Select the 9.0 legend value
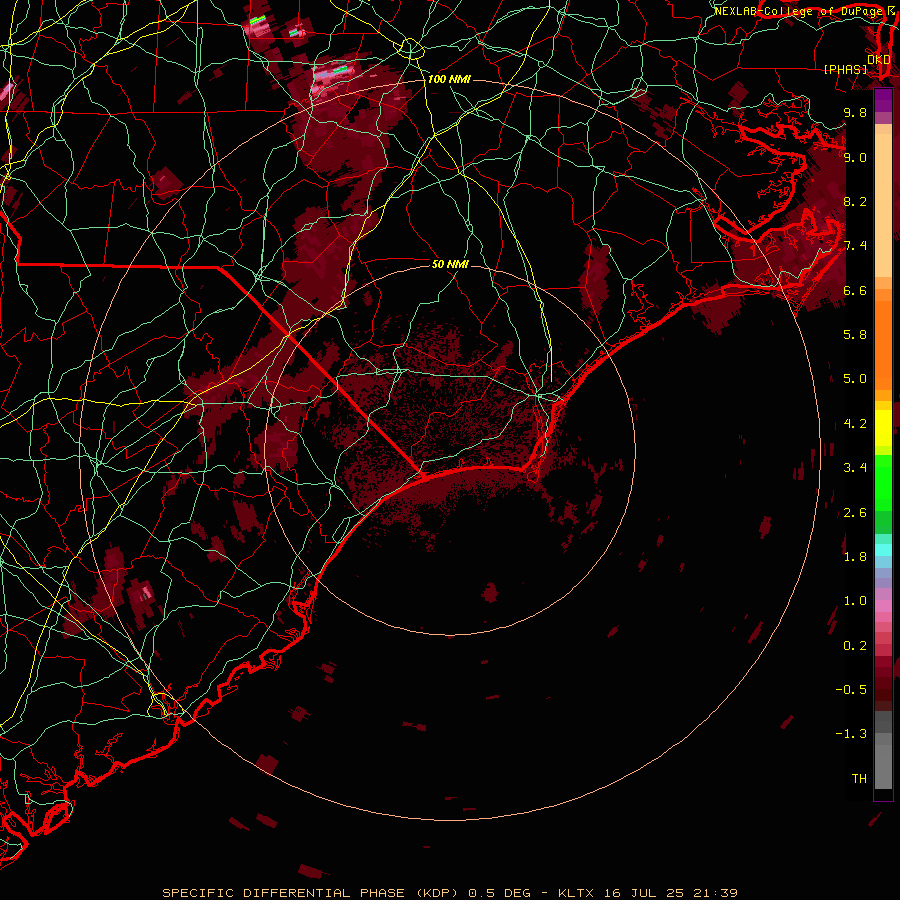The height and width of the screenshot is (900, 900). click(x=855, y=157)
